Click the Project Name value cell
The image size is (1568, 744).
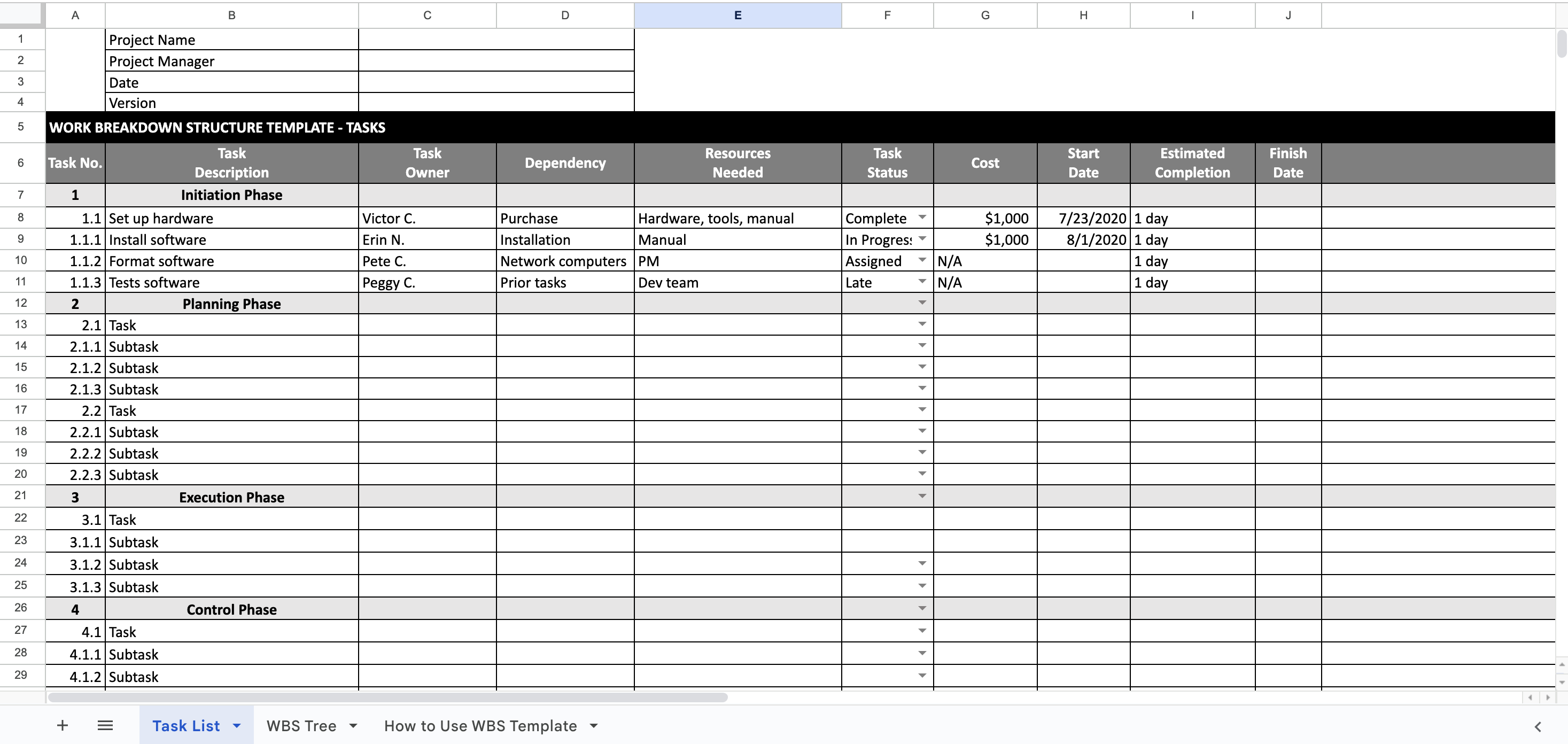coord(495,40)
